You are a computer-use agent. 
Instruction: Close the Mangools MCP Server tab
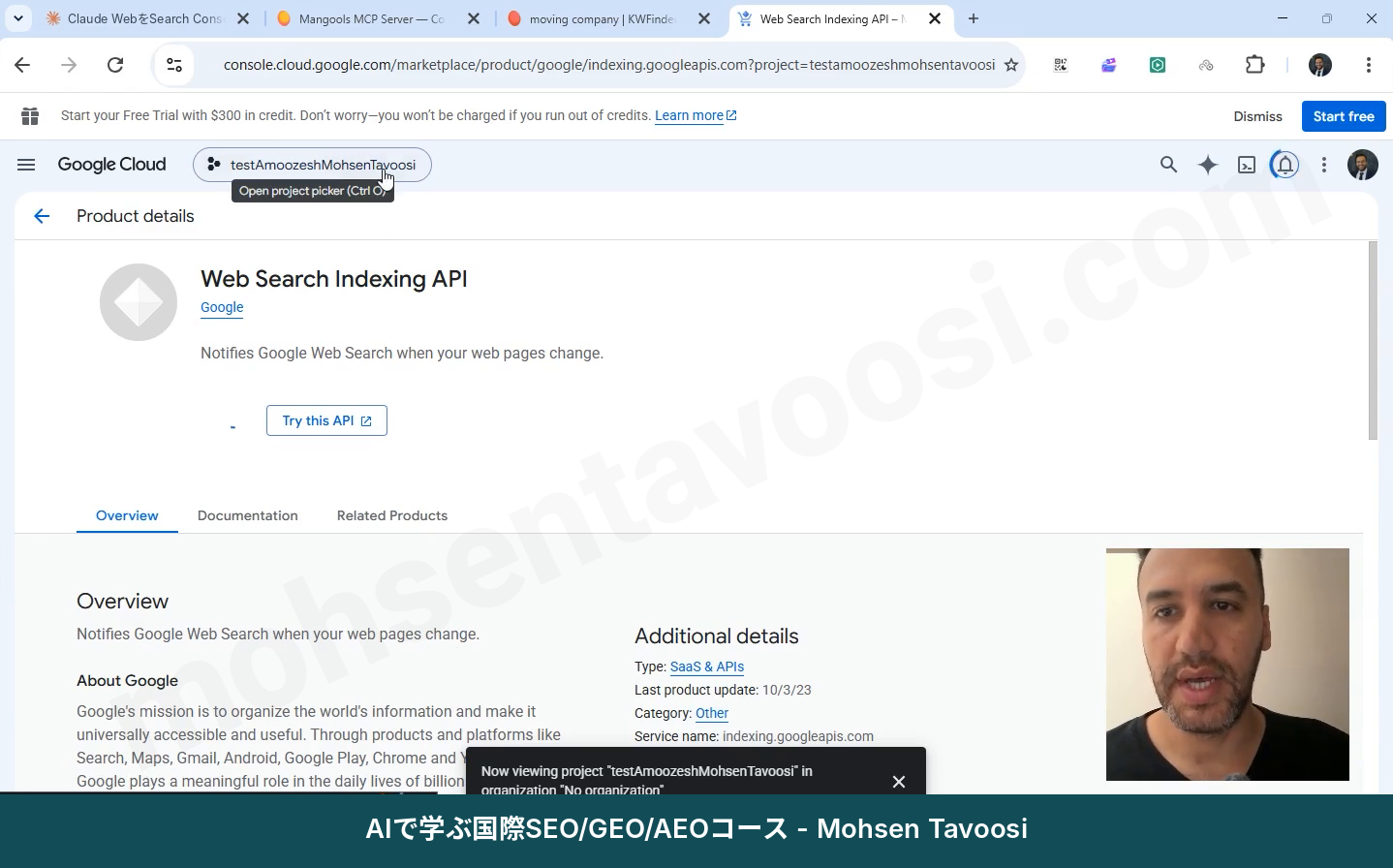pyautogui.click(x=473, y=18)
